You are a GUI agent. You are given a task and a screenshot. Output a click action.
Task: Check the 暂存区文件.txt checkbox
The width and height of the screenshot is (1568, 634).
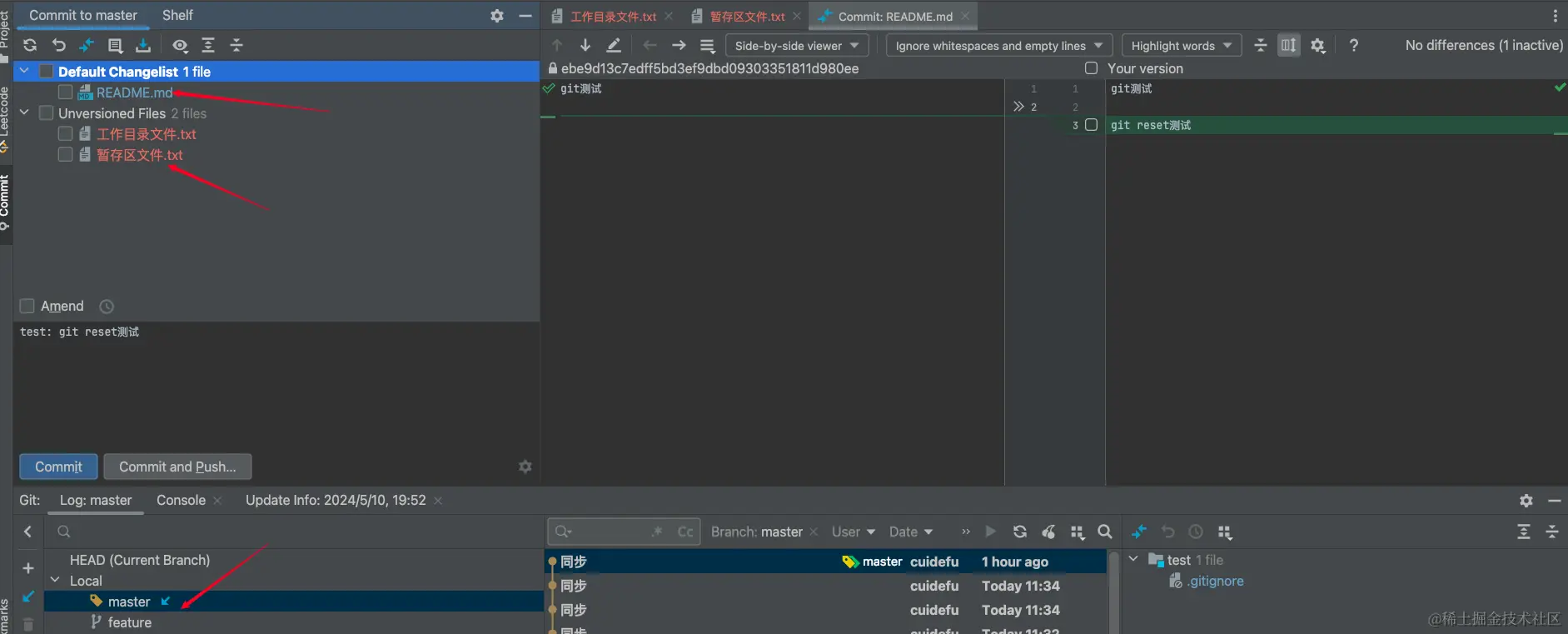(65, 155)
